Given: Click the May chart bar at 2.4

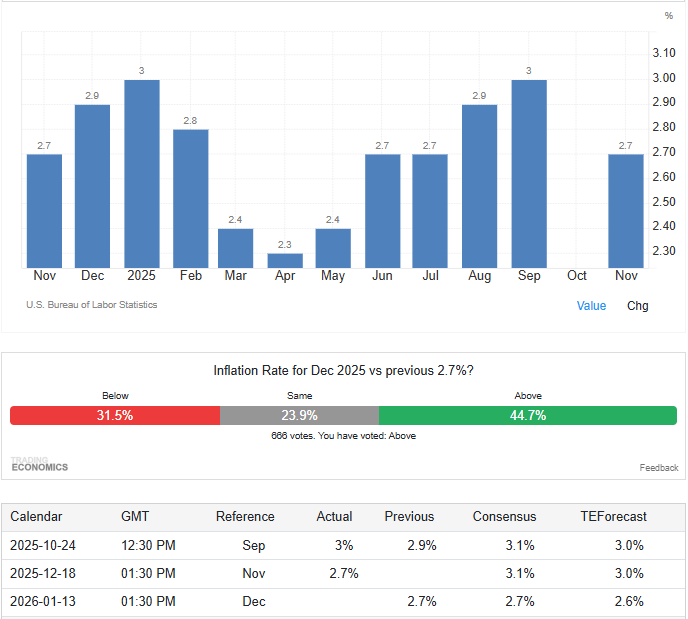Looking at the screenshot, I should 333,248.
